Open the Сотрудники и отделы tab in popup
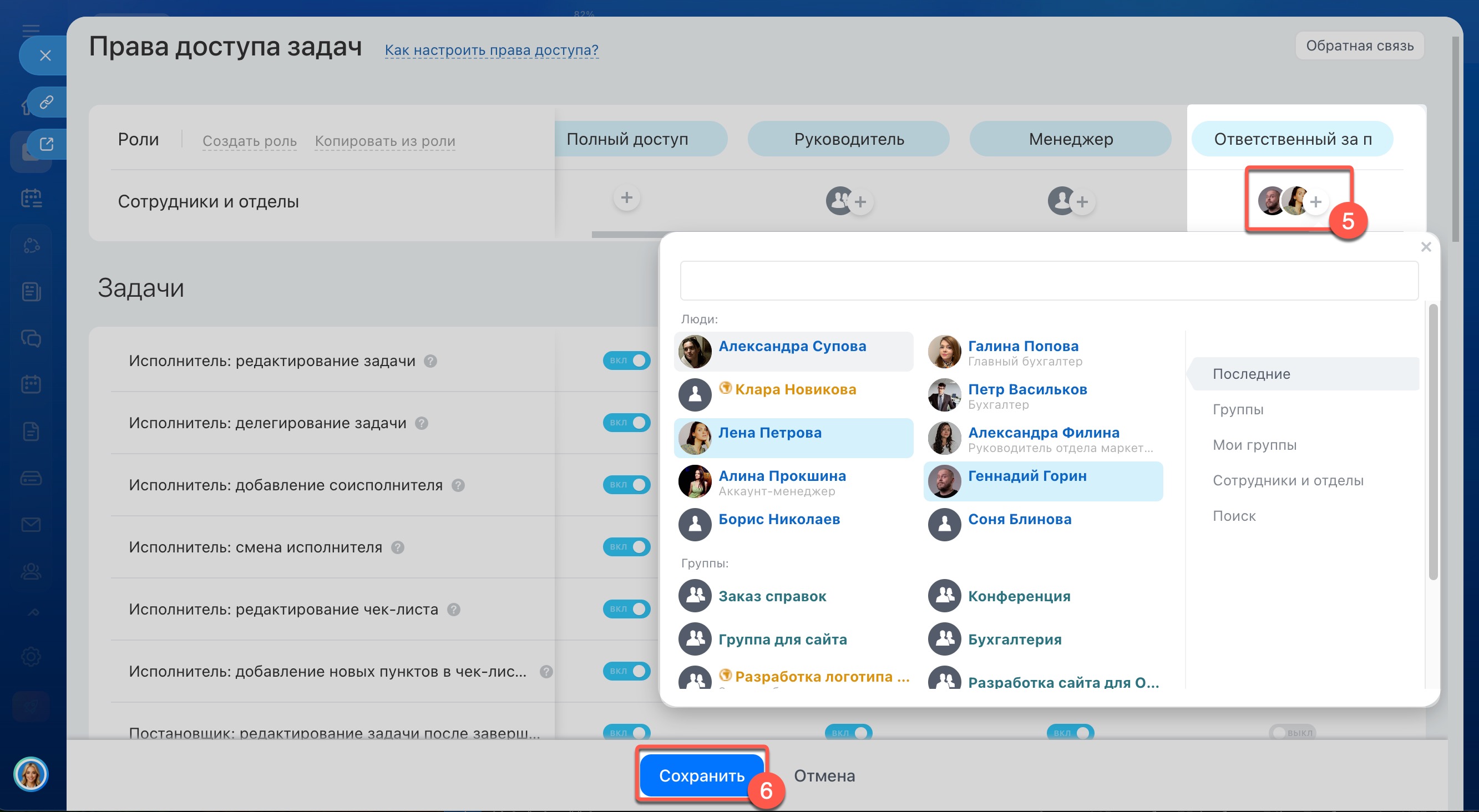 [1287, 480]
